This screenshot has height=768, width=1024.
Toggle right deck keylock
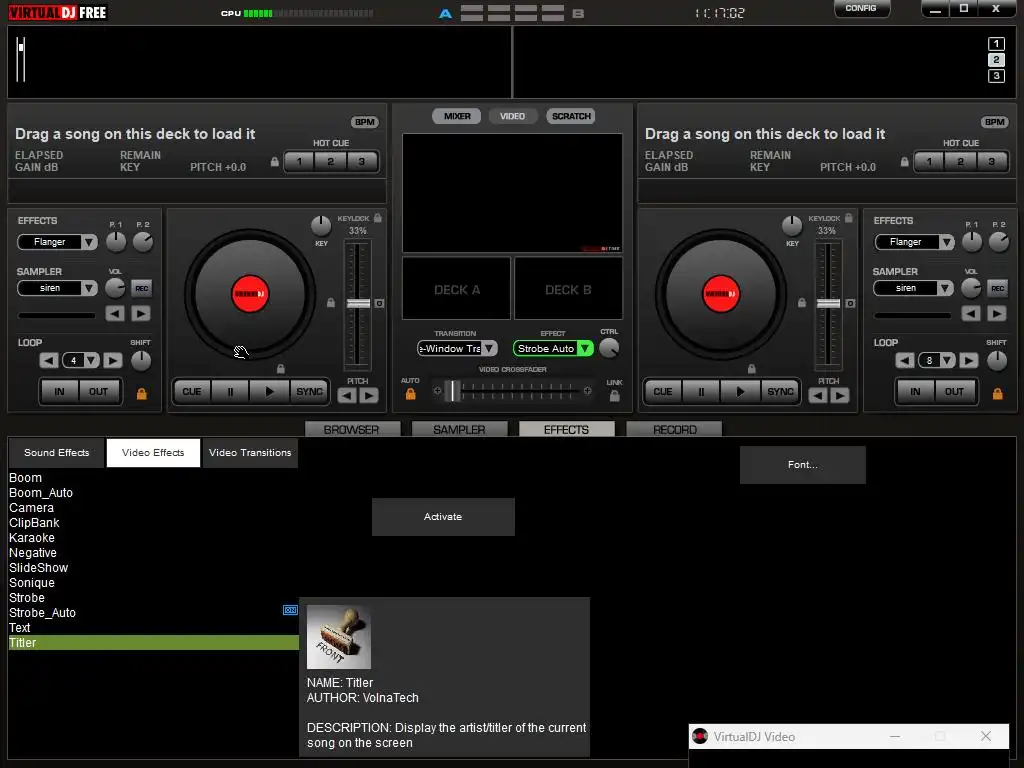(x=848, y=217)
